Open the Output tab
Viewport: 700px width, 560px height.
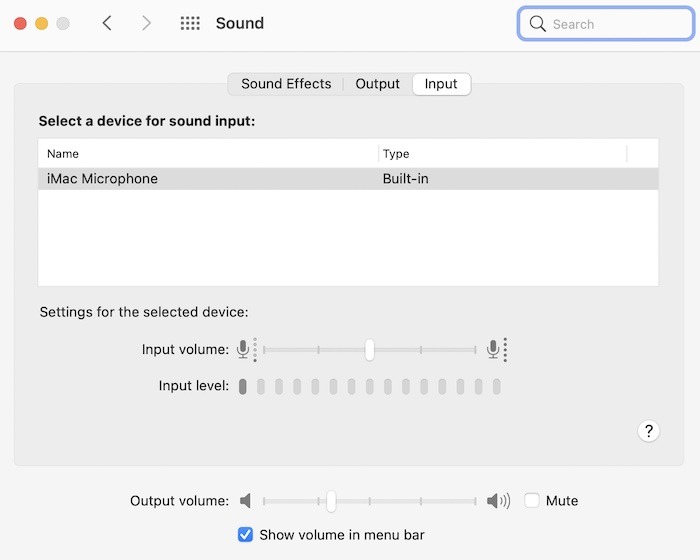[x=377, y=84]
